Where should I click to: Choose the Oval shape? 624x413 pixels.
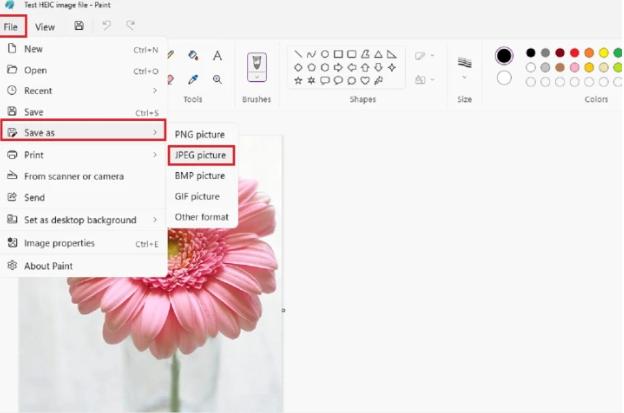tap(325, 54)
